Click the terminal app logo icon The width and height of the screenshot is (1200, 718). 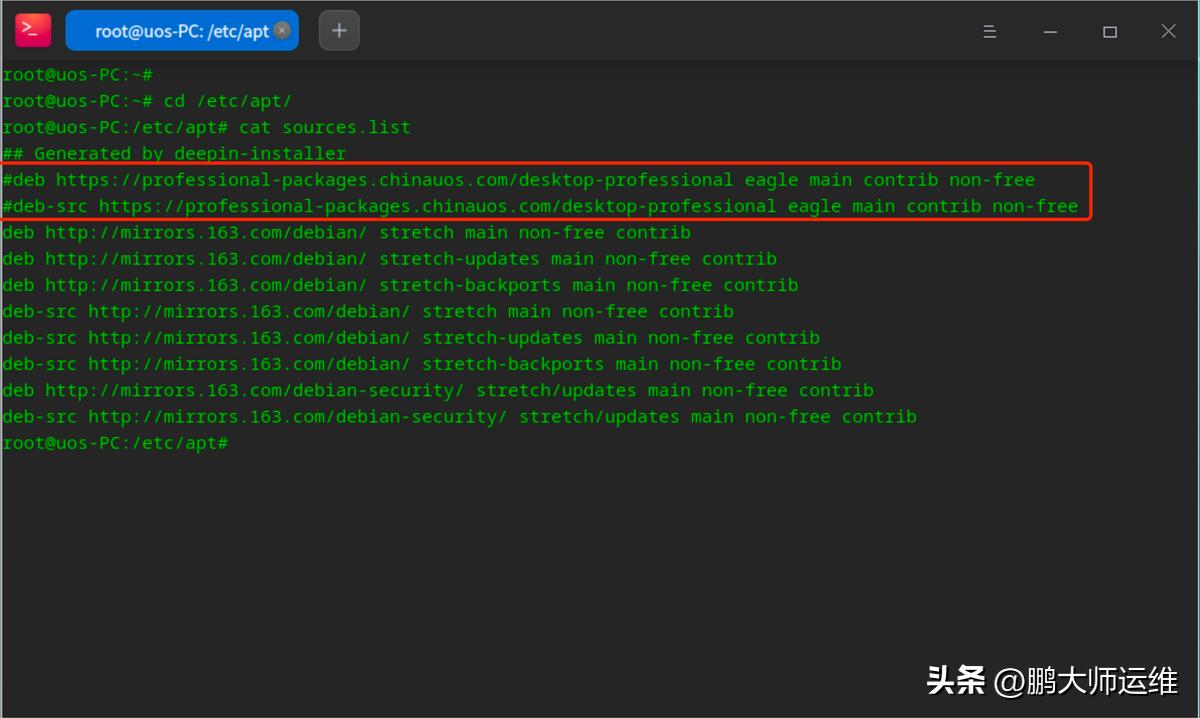[x=33, y=30]
